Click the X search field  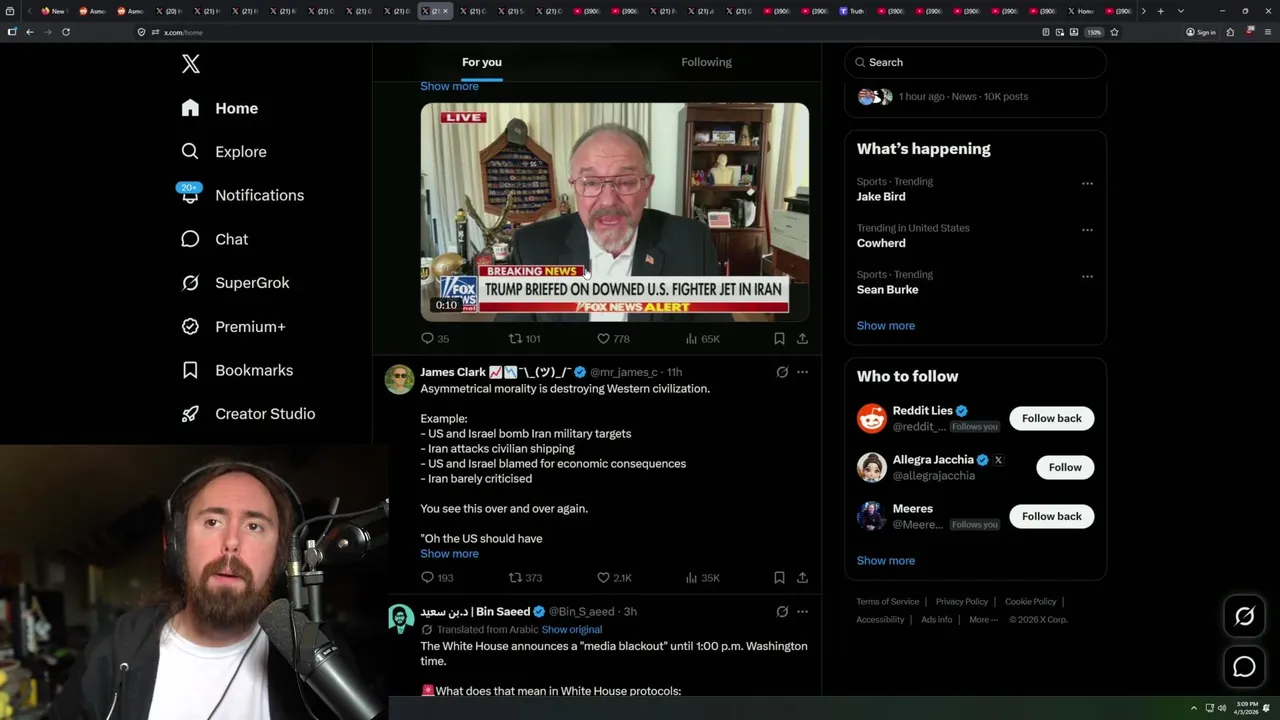click(x=975, y=62)
